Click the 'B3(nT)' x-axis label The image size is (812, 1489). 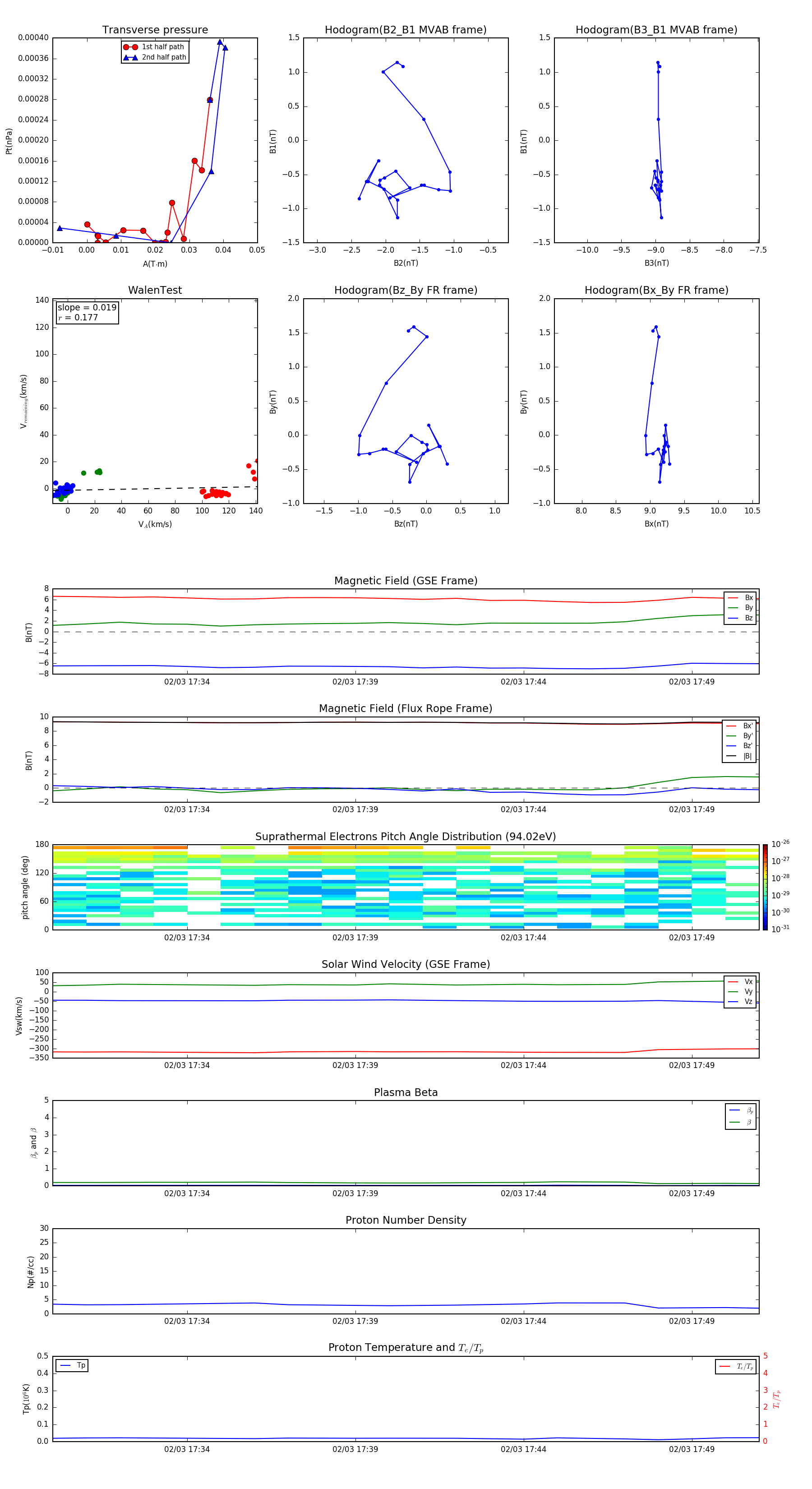click(656, 263)
